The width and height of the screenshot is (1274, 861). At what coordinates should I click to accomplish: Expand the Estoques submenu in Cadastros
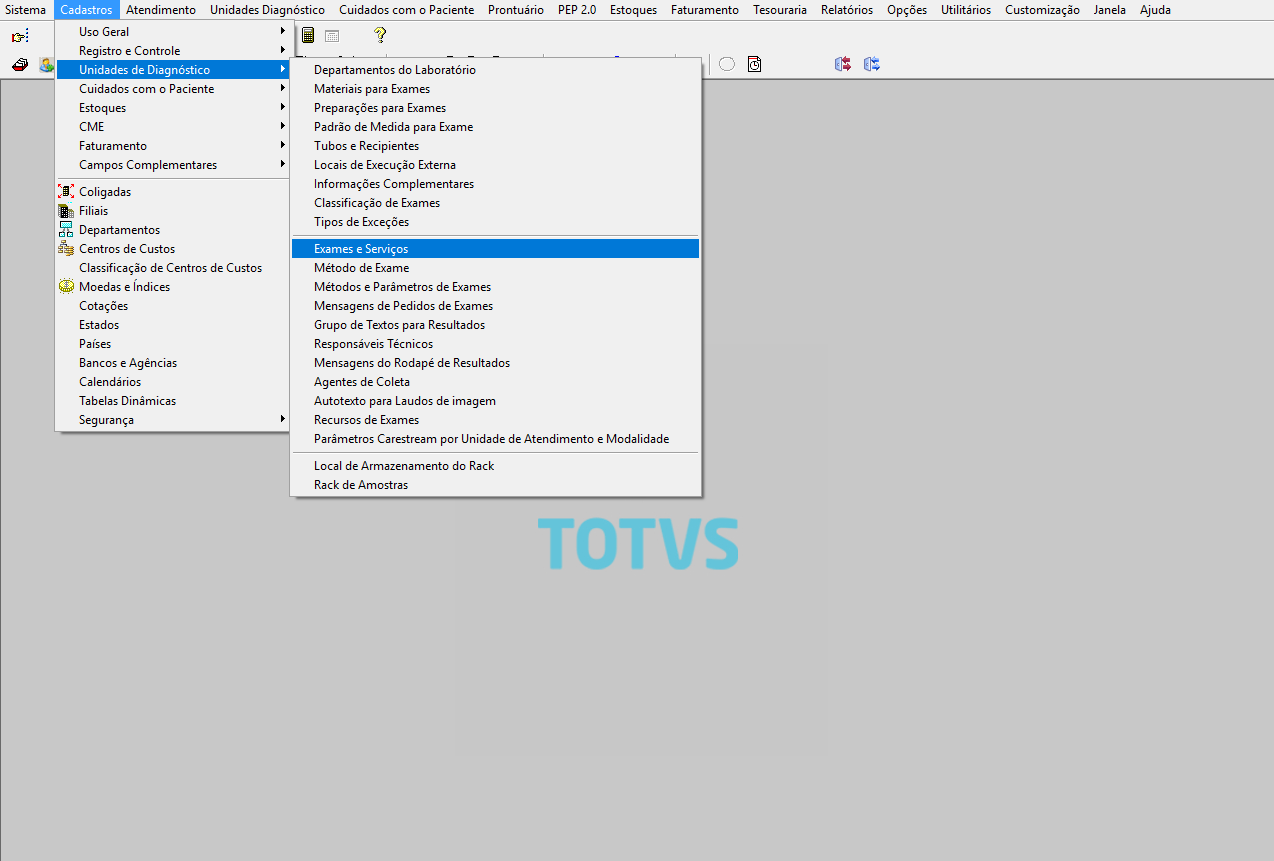174,108
